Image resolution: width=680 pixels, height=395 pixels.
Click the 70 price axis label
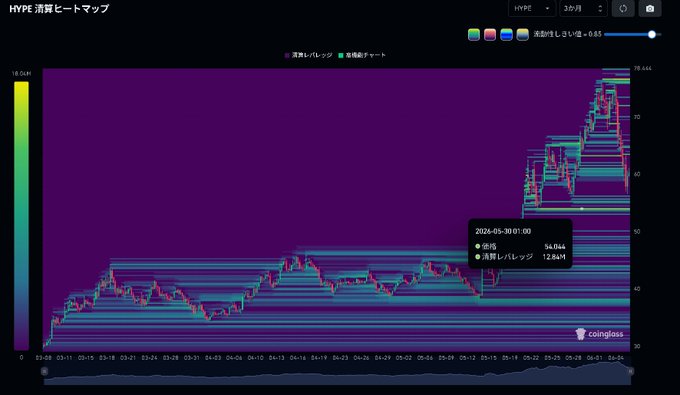pyautogui.click(x=637, y=117)
